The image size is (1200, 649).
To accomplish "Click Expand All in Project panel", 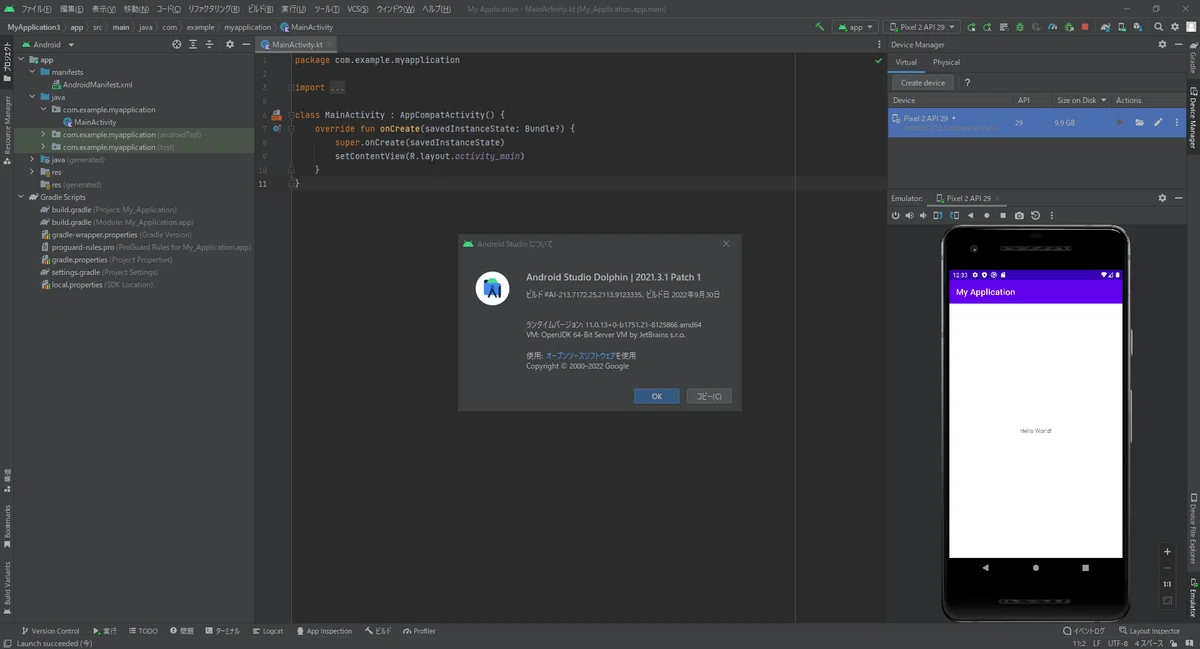I will 193,44.
